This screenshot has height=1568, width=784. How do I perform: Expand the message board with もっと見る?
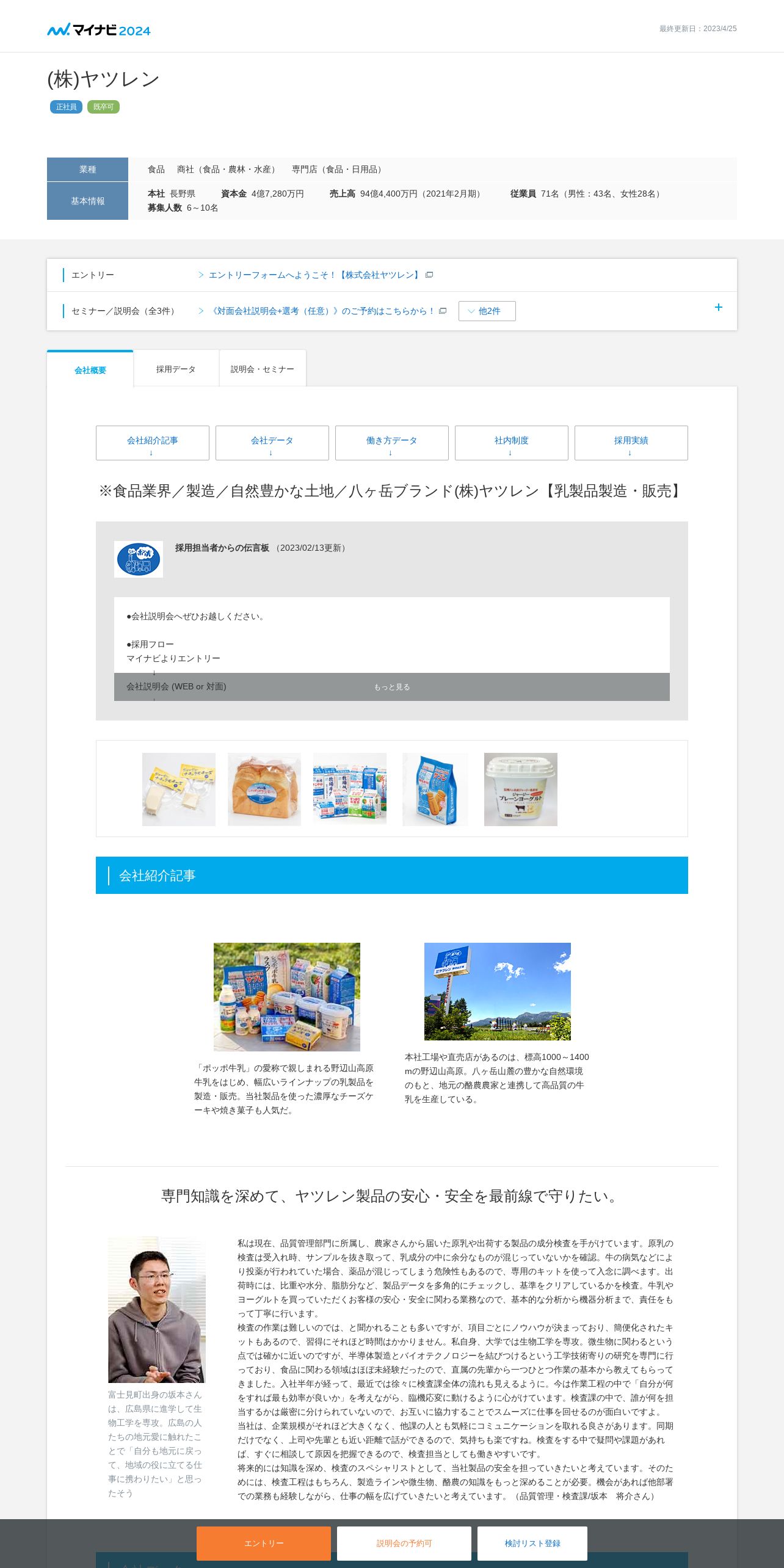[x=392, y=687]
